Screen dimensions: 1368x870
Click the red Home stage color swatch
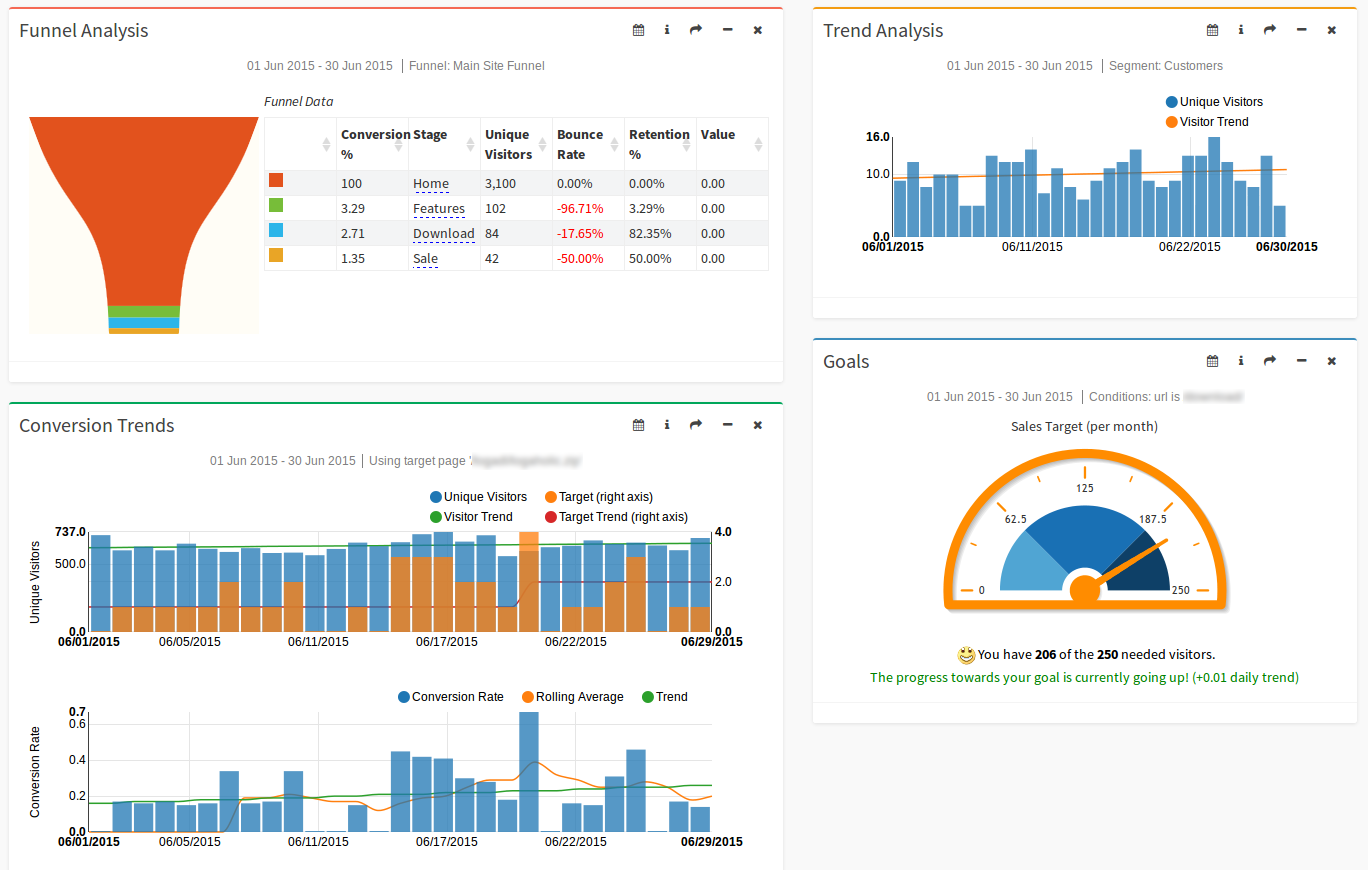[x=276, y=180]
